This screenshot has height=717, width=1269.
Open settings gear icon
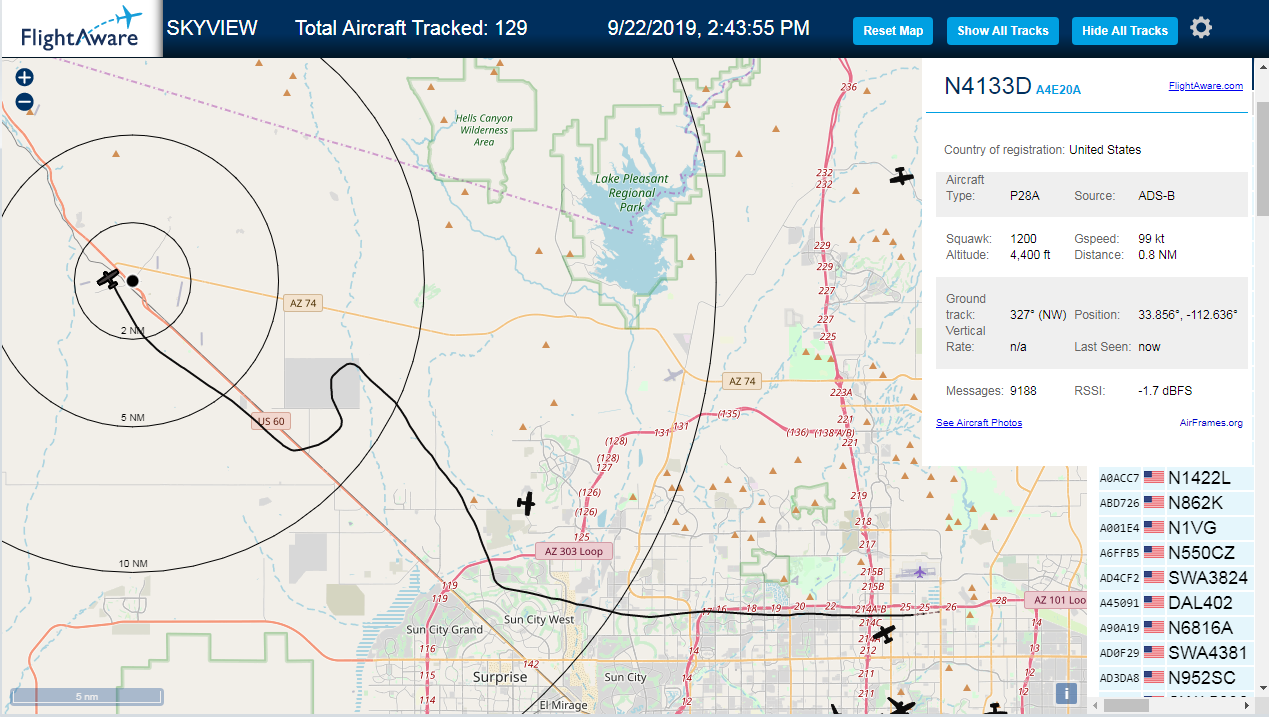[x=1201, y=28]
